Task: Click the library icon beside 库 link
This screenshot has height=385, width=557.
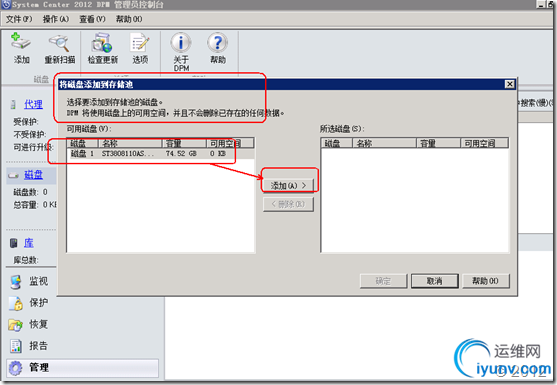Action: click(13, 243)
